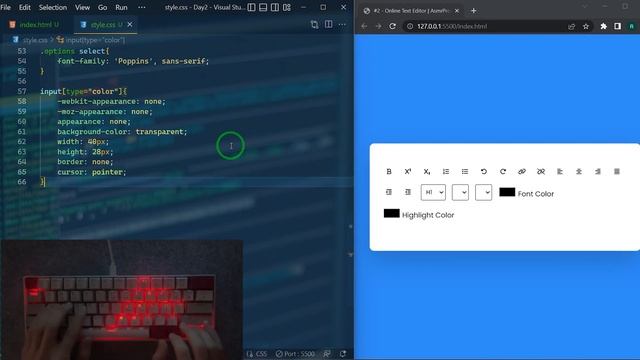Apply superscript formatting
The width and height of the screenshot is (640, 360).
click(408, 171)
